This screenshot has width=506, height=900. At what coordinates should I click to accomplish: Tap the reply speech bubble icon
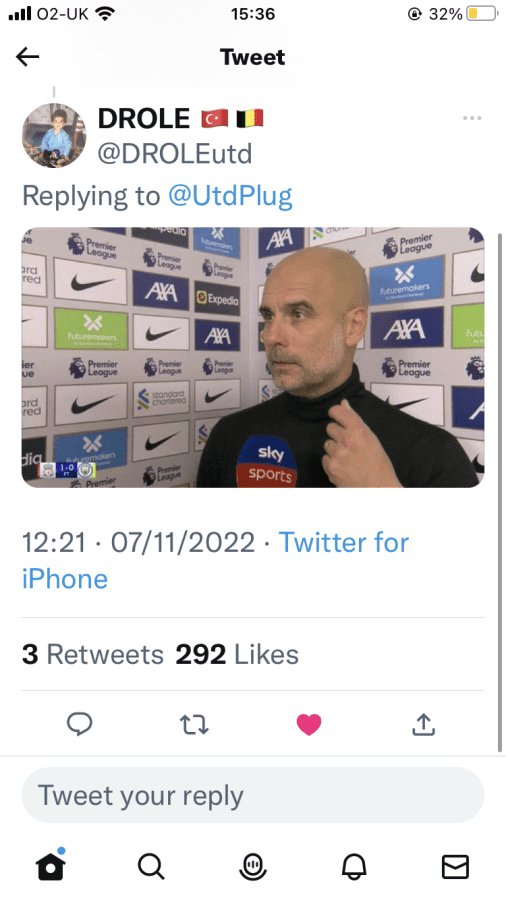[x=80, y=724]
